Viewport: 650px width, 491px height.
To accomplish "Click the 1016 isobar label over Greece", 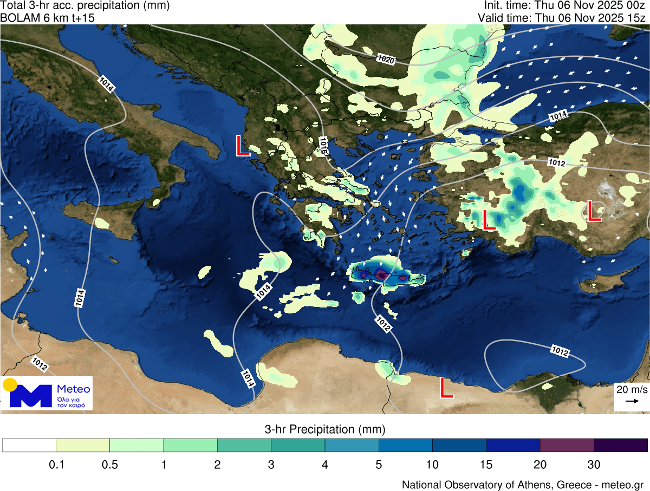I will 324,146.
